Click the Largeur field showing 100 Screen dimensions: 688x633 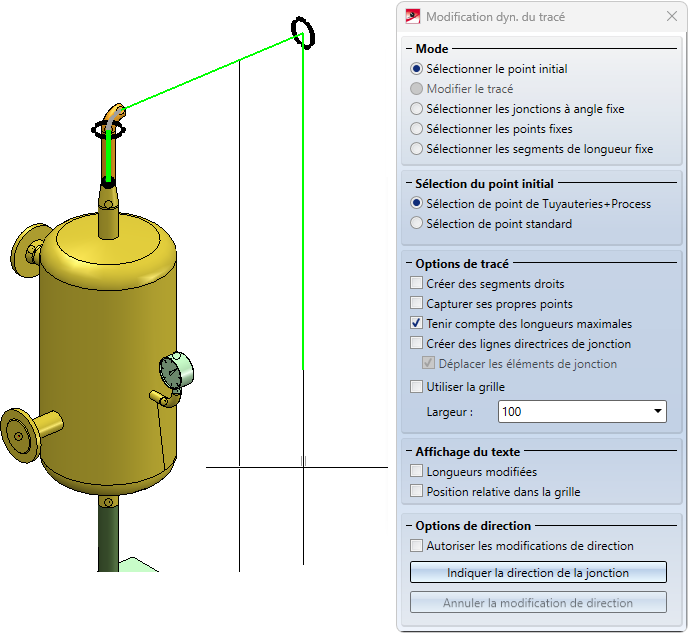click(x=582, y=411)
